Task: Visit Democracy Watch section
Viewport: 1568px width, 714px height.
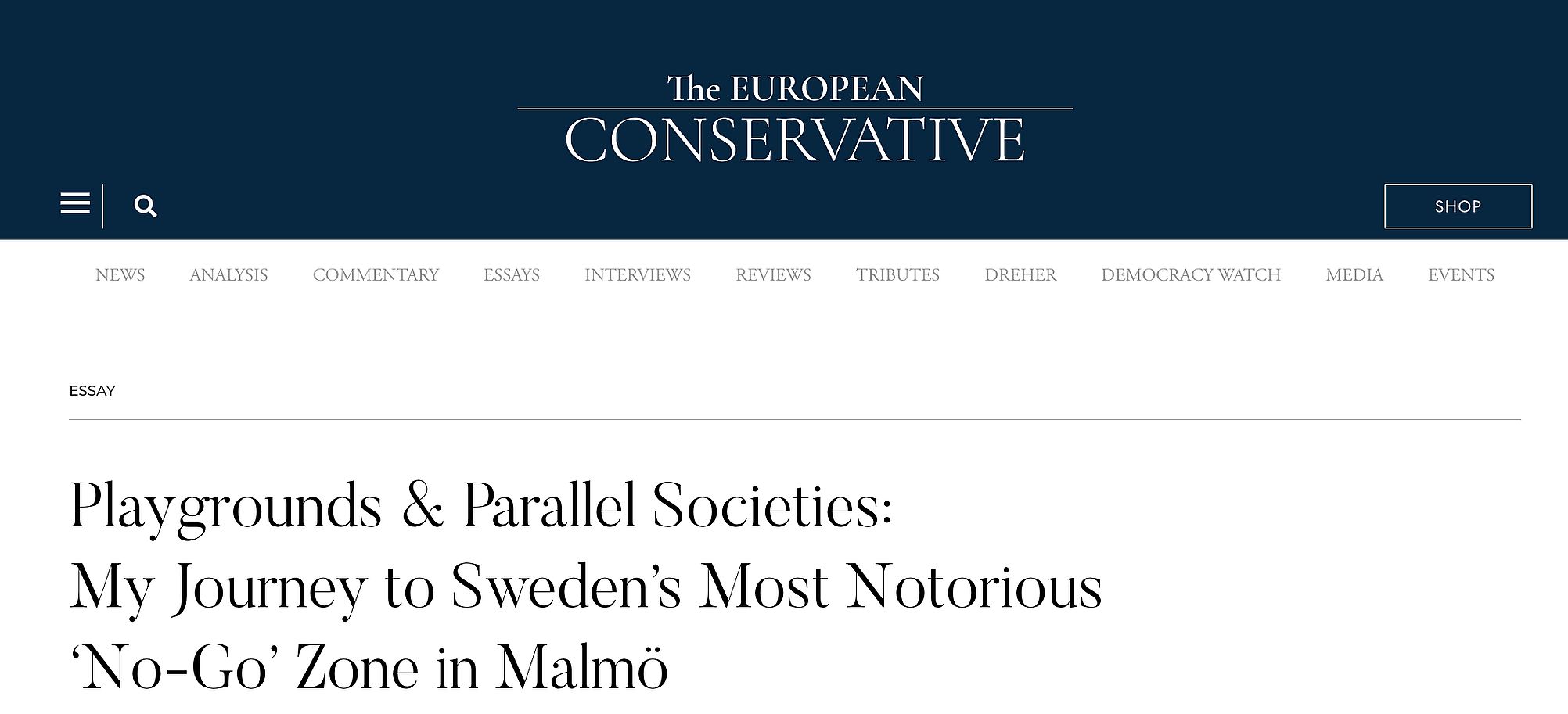Action: point(1191,275)
